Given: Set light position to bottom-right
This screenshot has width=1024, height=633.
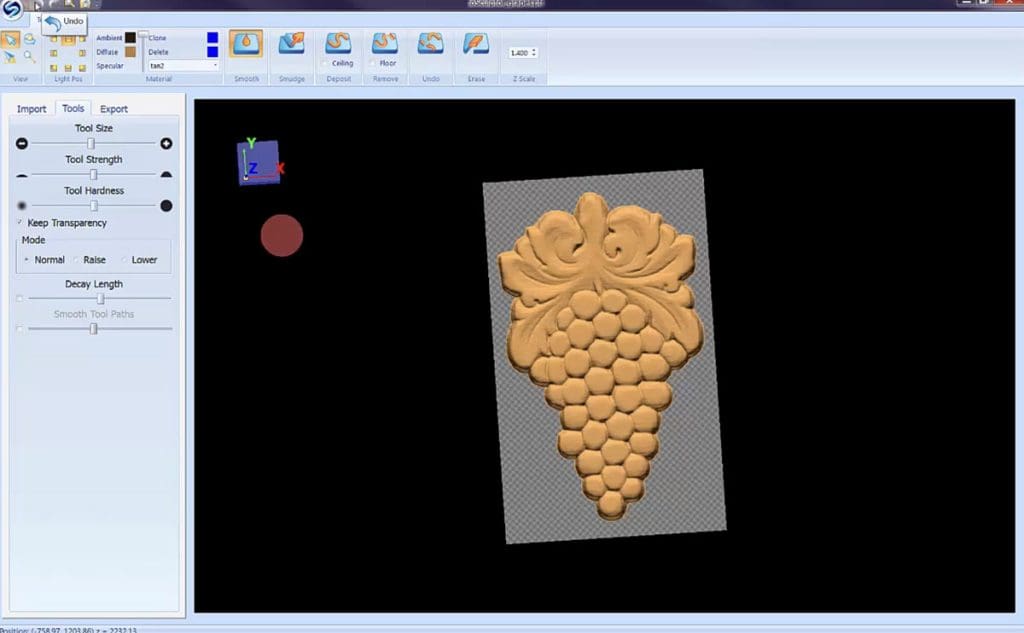Looking at the screenshot, I should click(82, 68).
